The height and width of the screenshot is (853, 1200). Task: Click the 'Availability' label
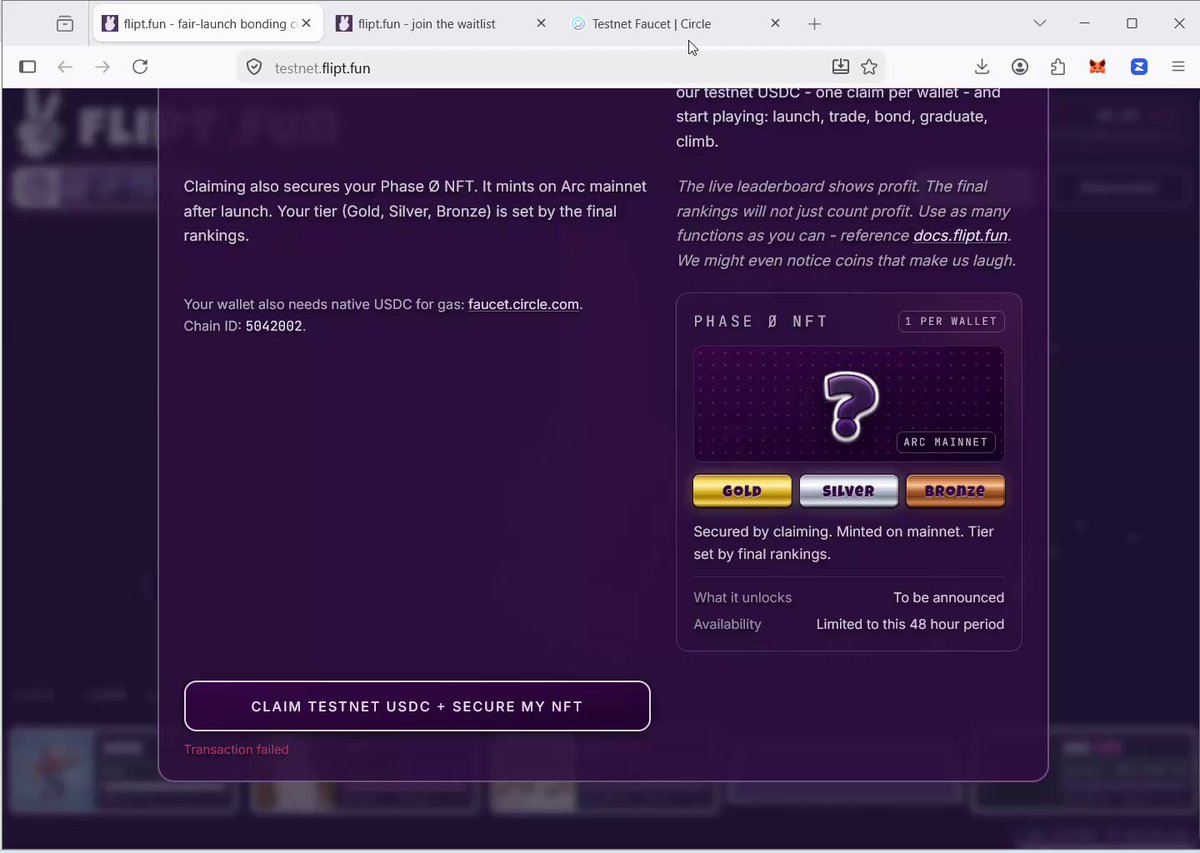pyautogui.click(x=728, y=624)
